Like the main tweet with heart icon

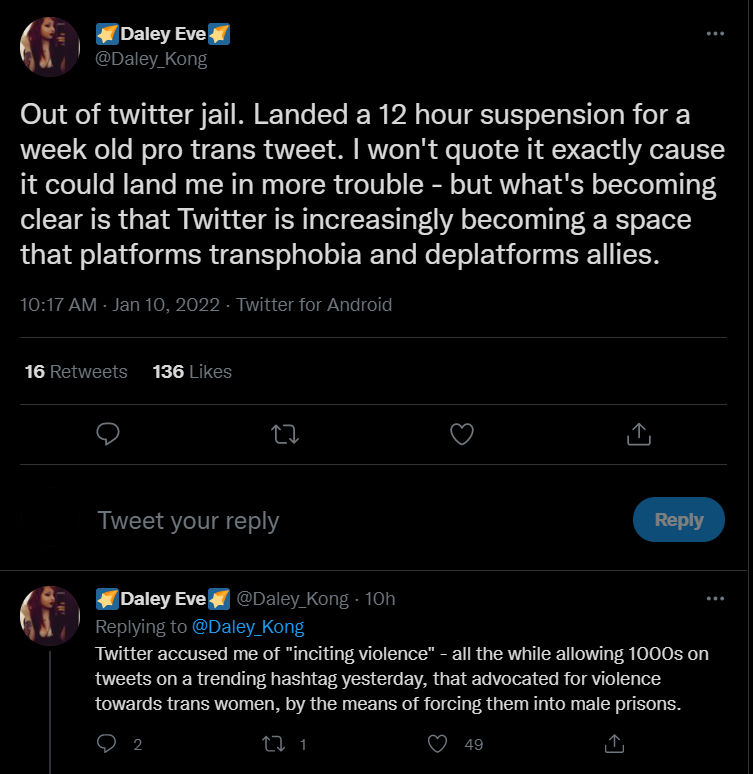click(x=462, y=434)
